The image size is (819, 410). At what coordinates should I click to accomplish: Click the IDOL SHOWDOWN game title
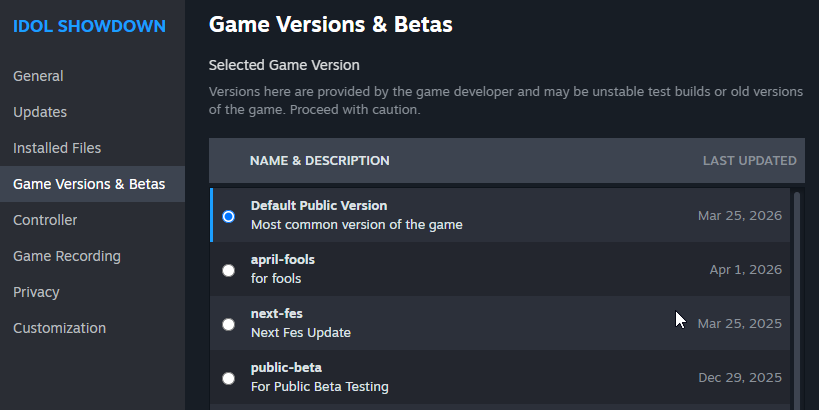pos(89,26)
